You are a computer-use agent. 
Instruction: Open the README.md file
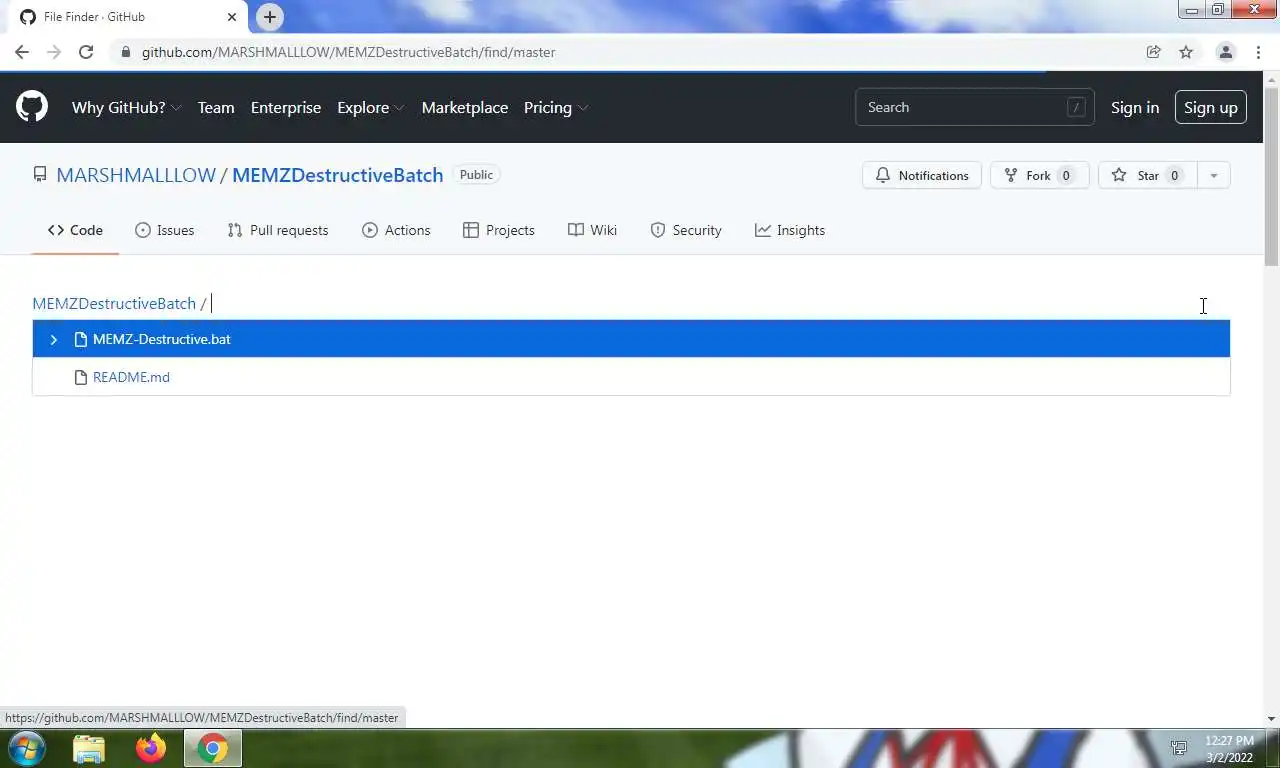[x=131, y=377]
